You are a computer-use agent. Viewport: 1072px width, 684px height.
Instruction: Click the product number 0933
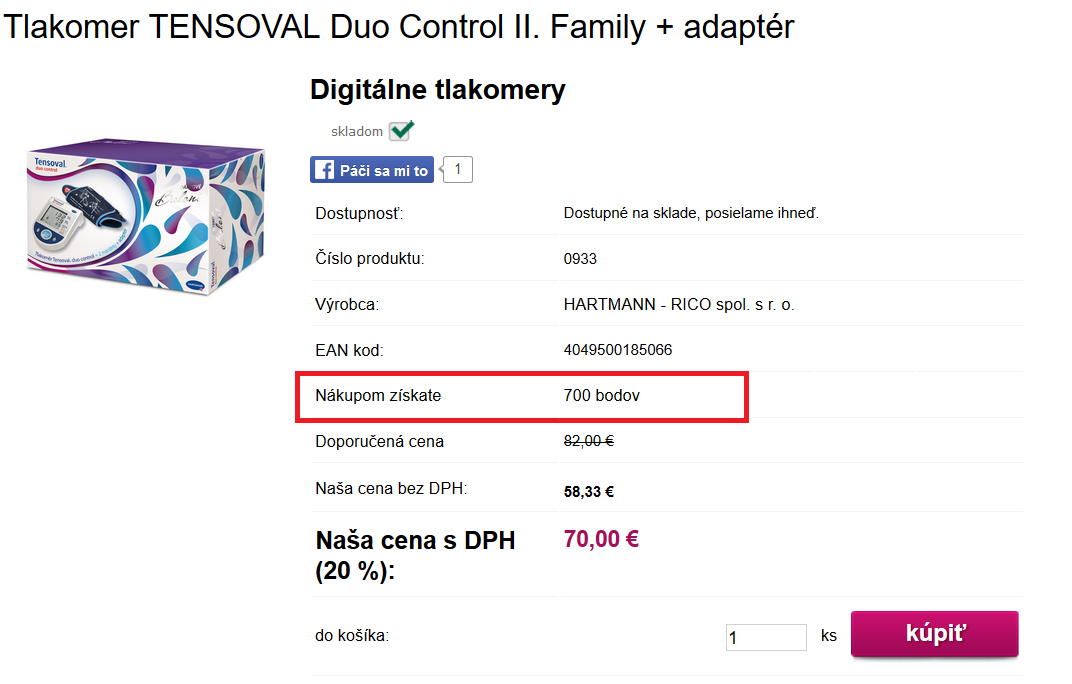tap(580, 259)
